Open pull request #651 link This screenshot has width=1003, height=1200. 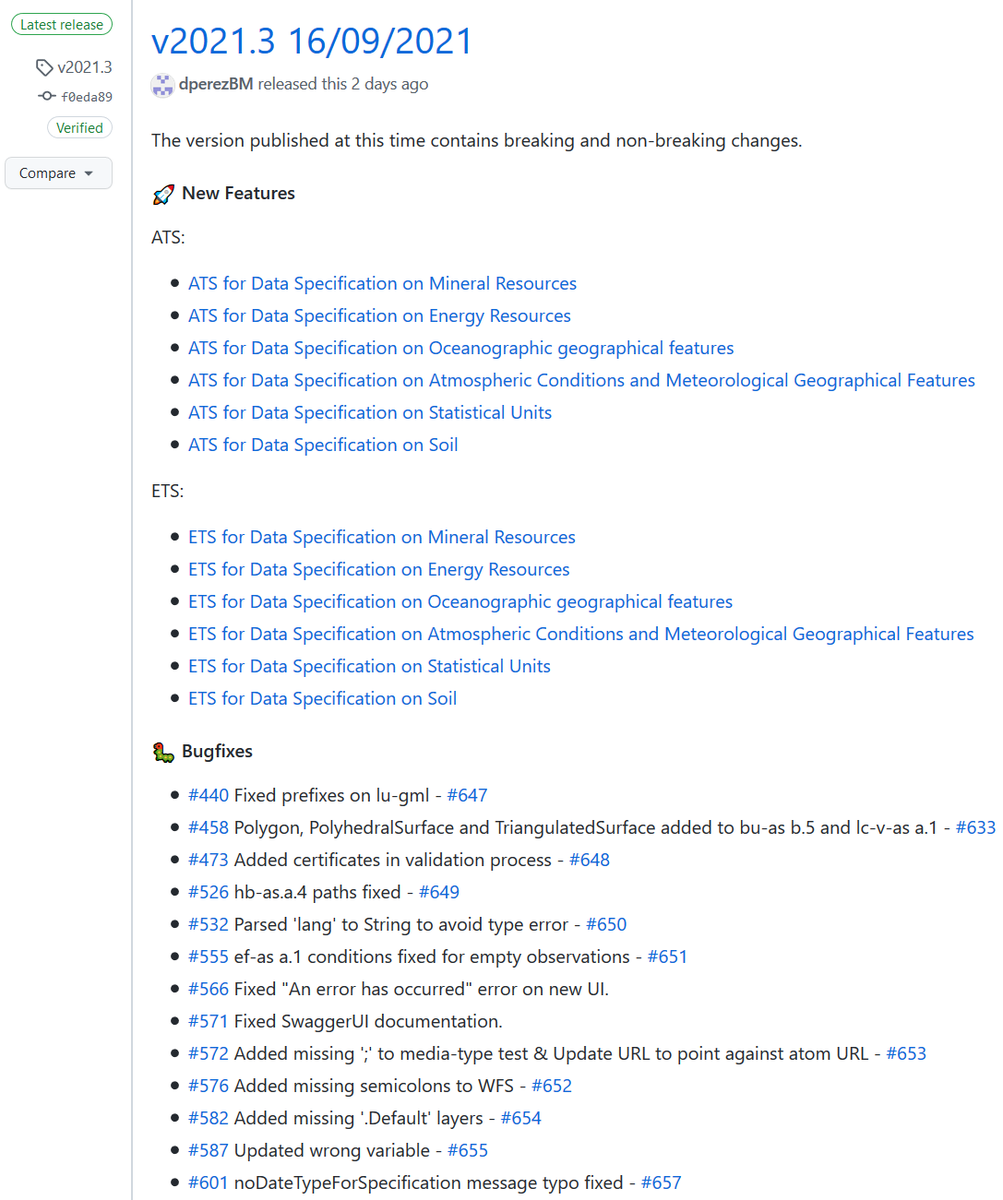[667, 956]
